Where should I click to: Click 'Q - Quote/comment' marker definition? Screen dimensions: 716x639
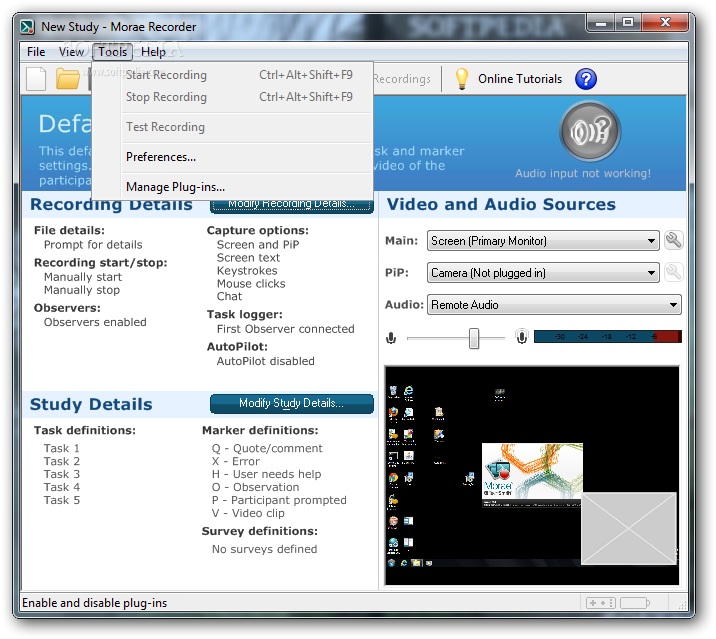[267, 449]
